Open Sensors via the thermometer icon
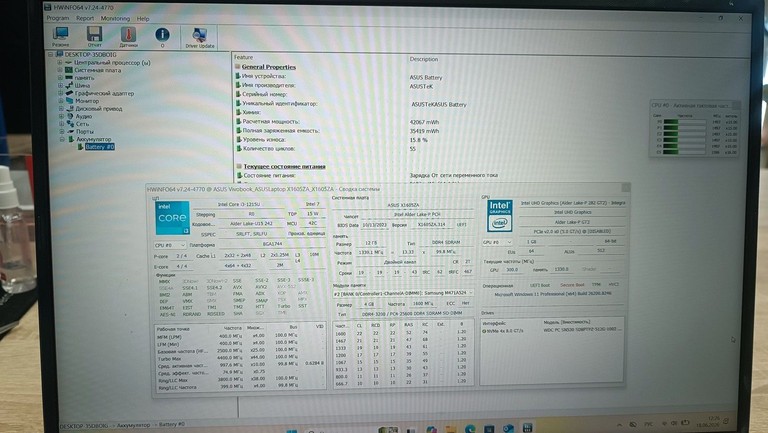This screenshot has height=433, width=768. 128,36
